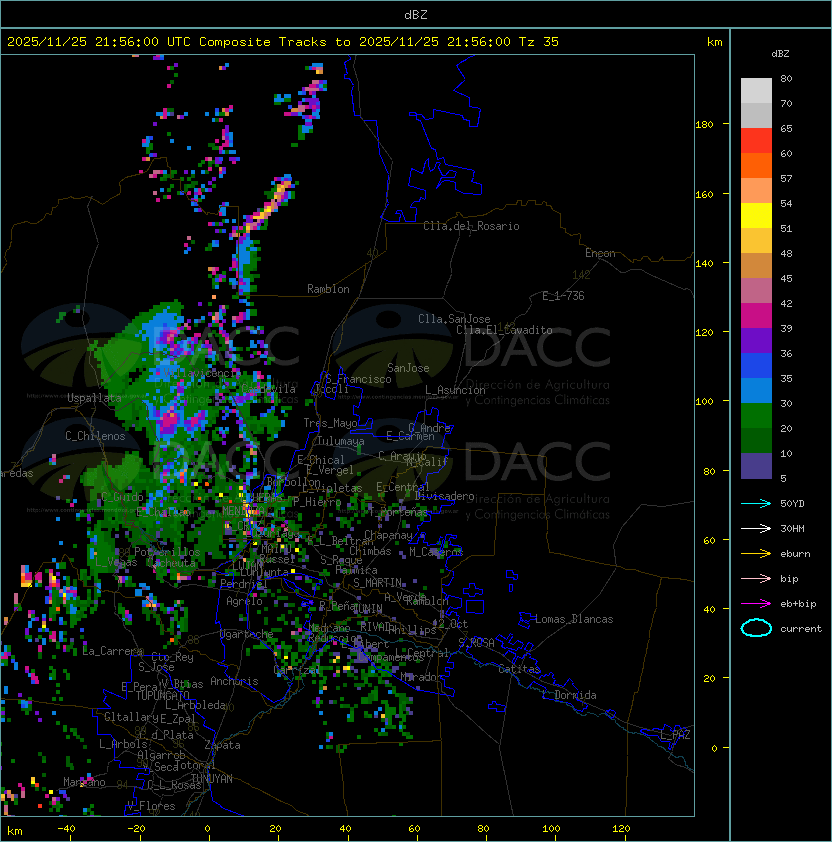Image resolution: width=832 pixels, height=842 pixels.
Task: Click the 'L_Dormida' map label
Action: click(569, 695)
